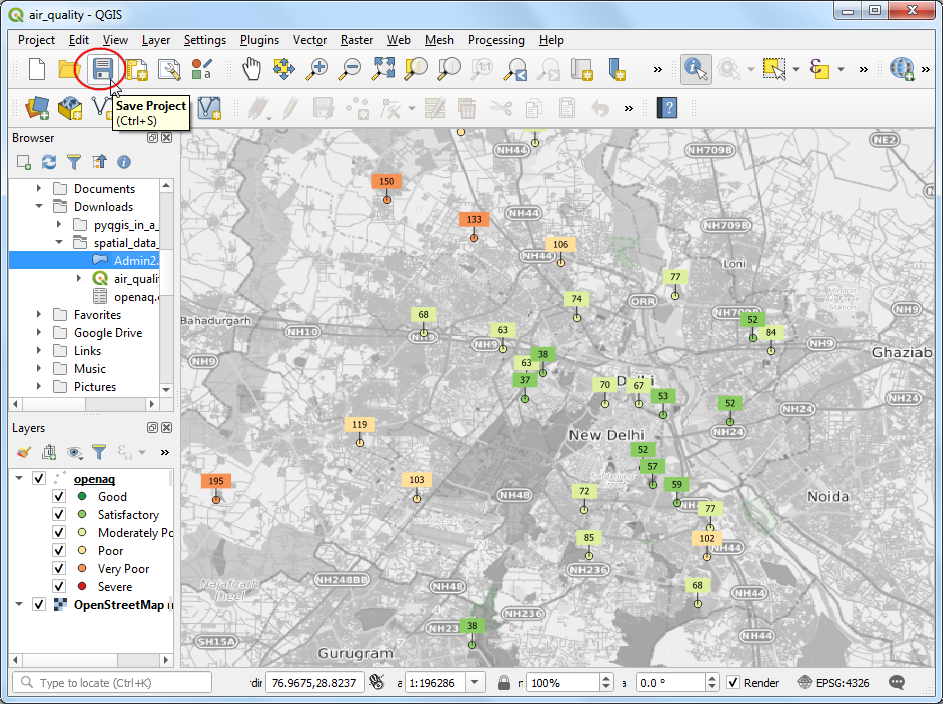Uncheck the Render checkbox
The image size is (943, 704).
point(733,683)
